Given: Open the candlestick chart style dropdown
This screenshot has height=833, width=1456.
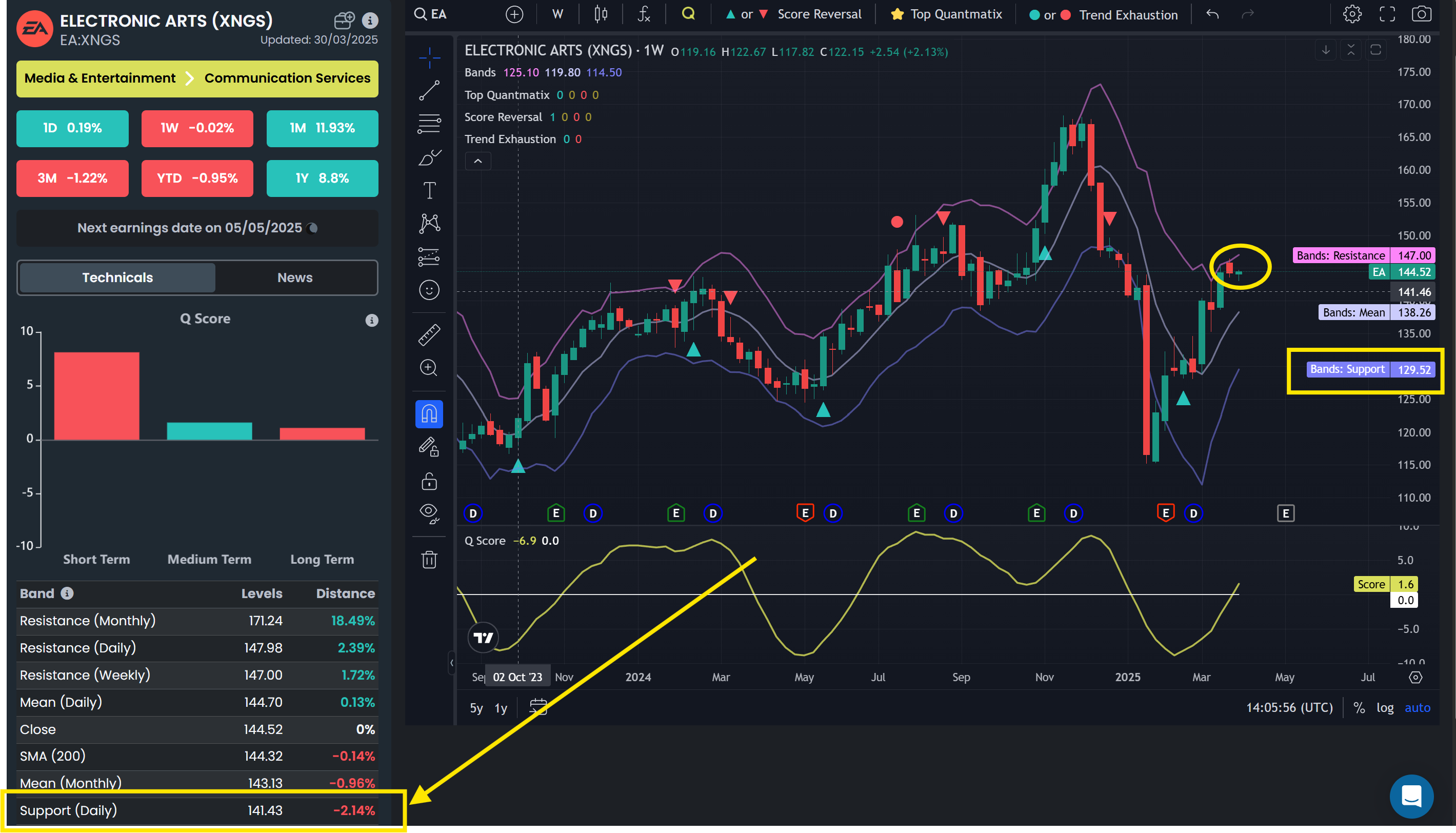Looking at the screenshot, I should (601, 14).
